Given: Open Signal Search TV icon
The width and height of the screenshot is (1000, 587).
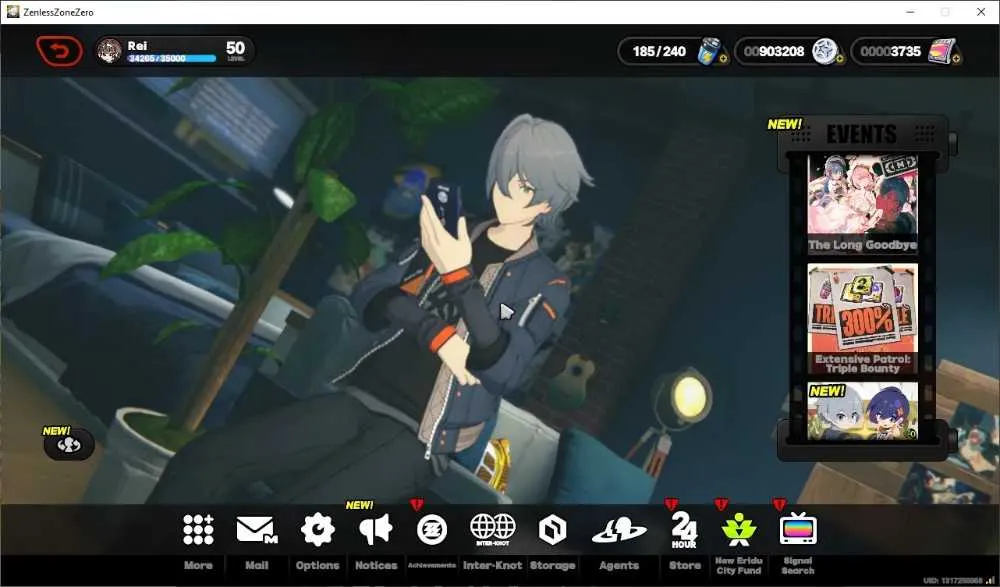Looking at the screenshot, I should (x=798, y=528).
